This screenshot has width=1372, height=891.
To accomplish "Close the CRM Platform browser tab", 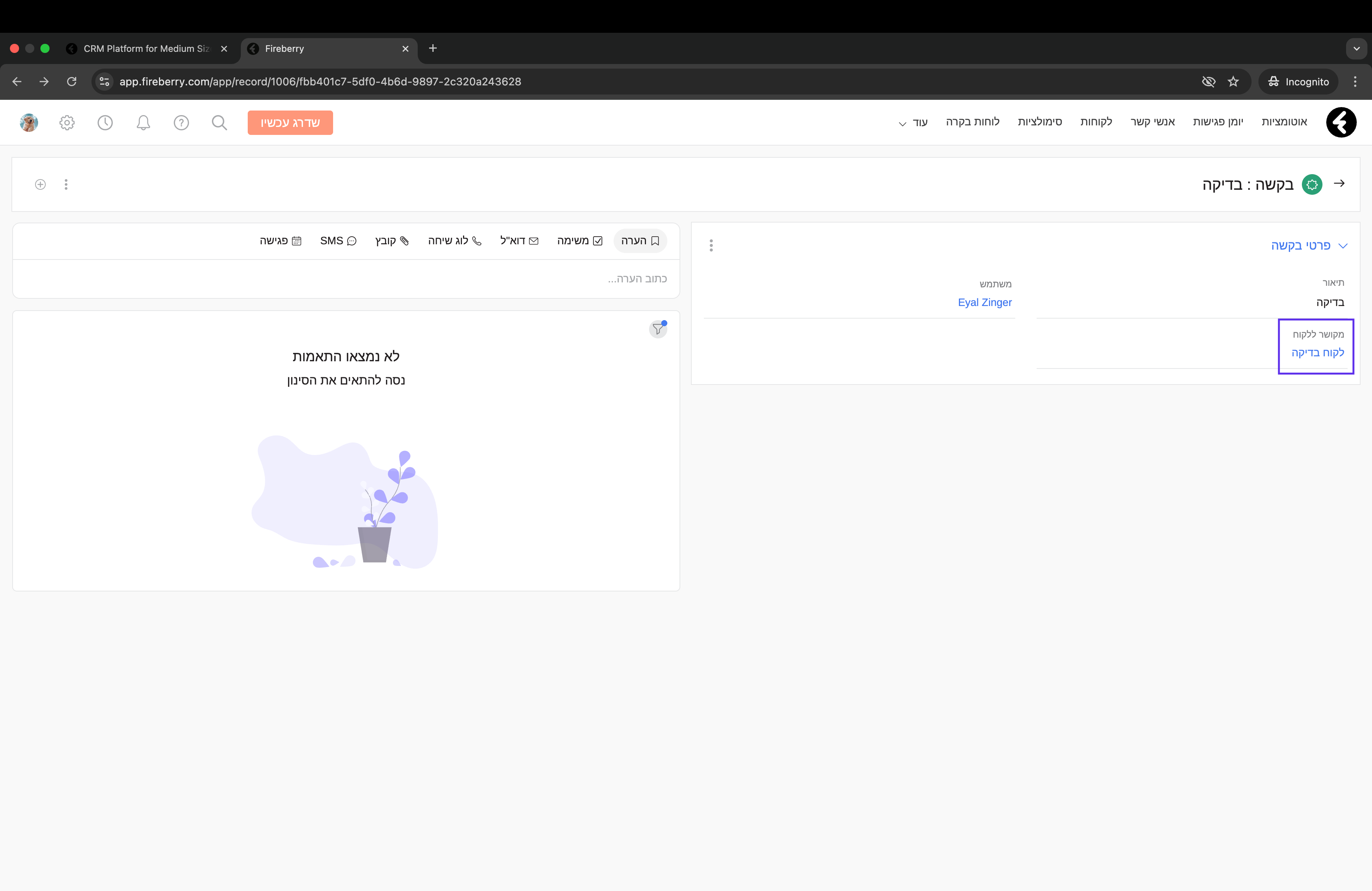I will 224,48.
